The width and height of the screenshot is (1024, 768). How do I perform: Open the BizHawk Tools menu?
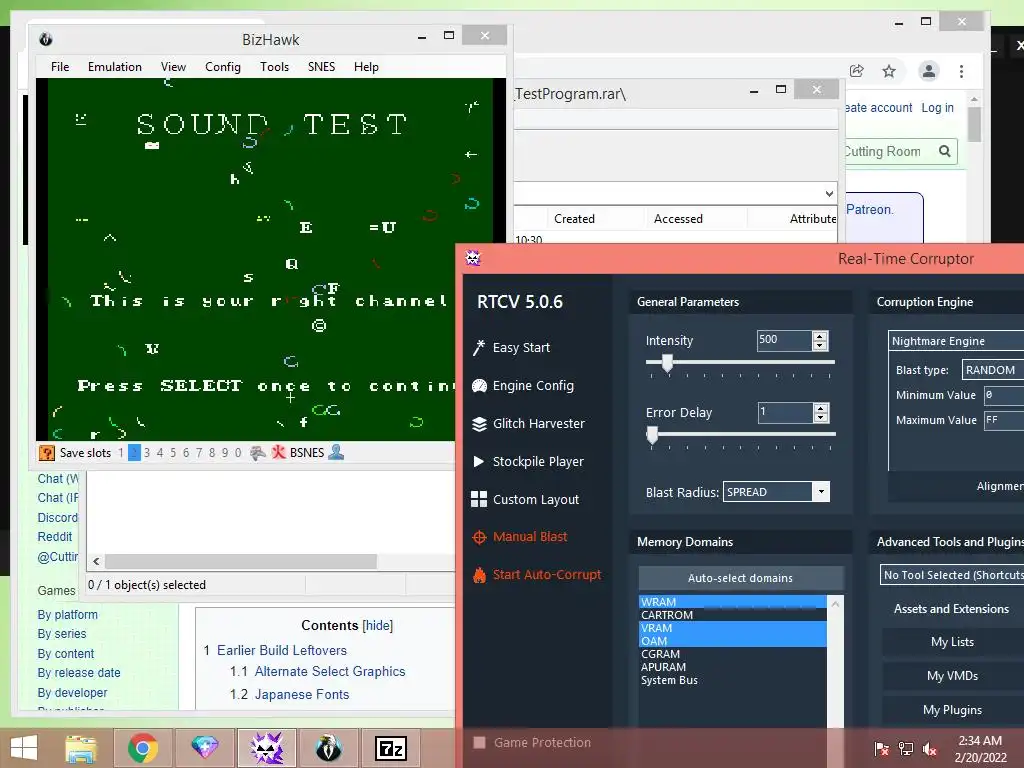tap(274, 67)
